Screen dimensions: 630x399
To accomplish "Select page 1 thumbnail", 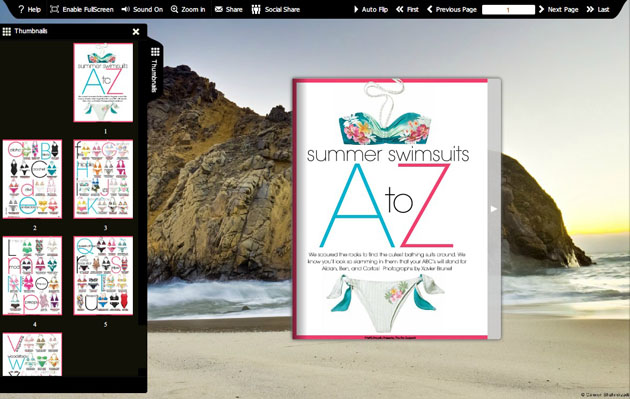I will tap(103, 82).
